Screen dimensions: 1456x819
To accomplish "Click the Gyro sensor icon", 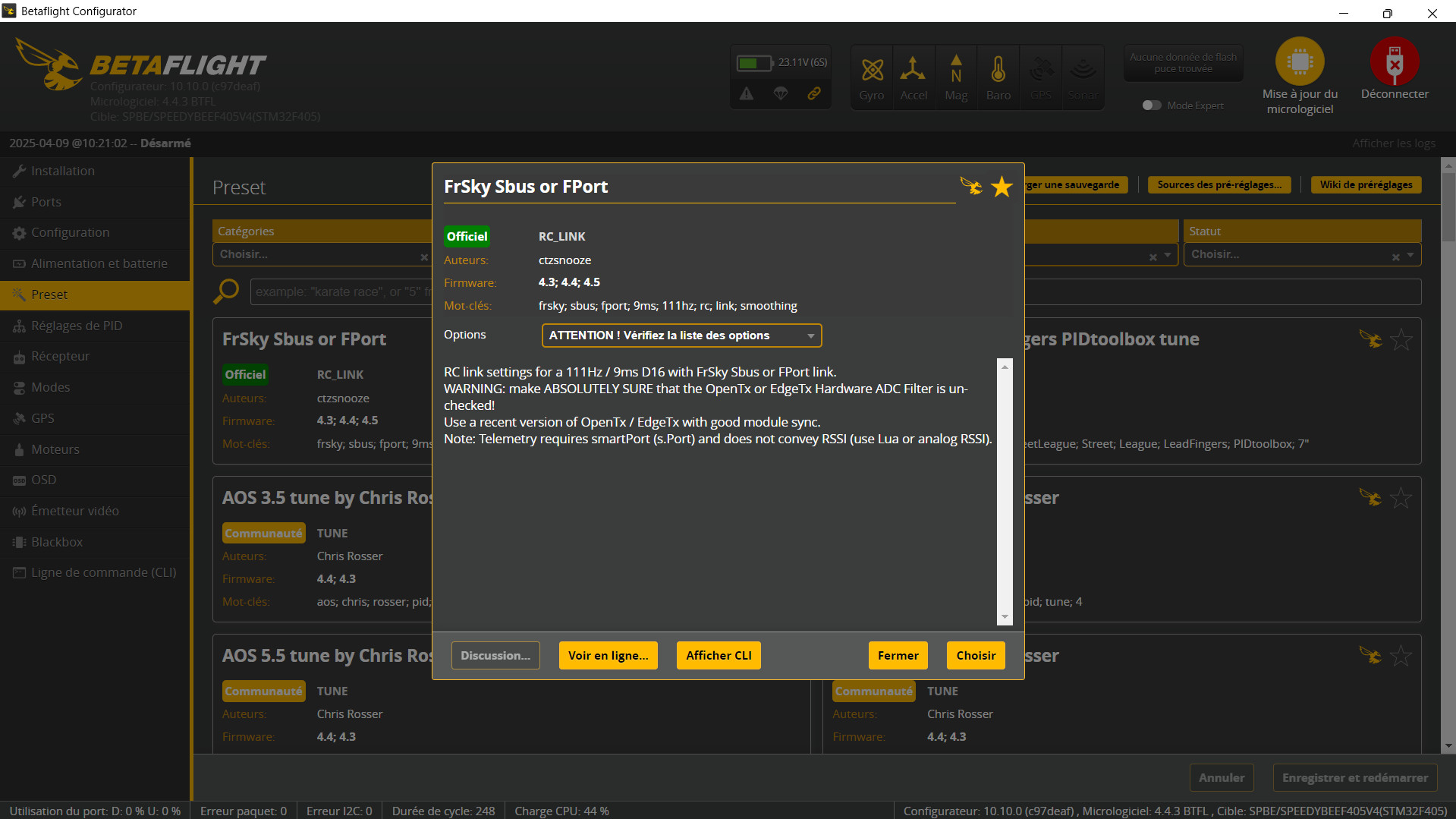I will click(x=872, y=71).
